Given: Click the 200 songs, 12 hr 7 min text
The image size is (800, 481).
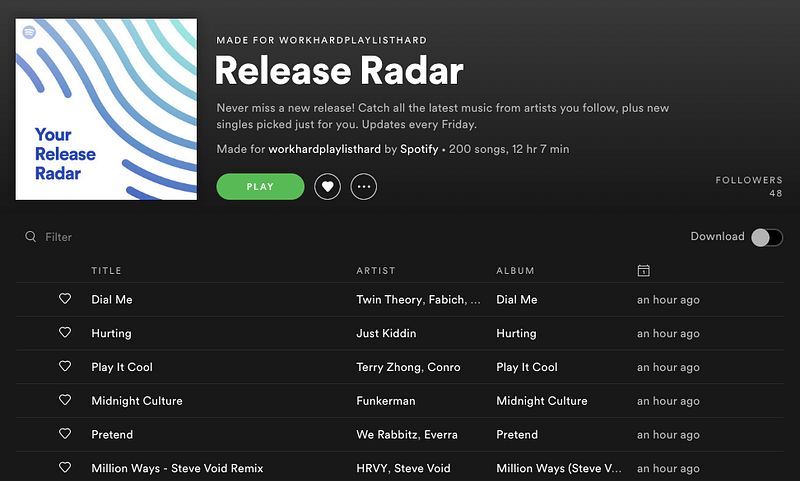Looking at the screenshot, I should 509,149.
